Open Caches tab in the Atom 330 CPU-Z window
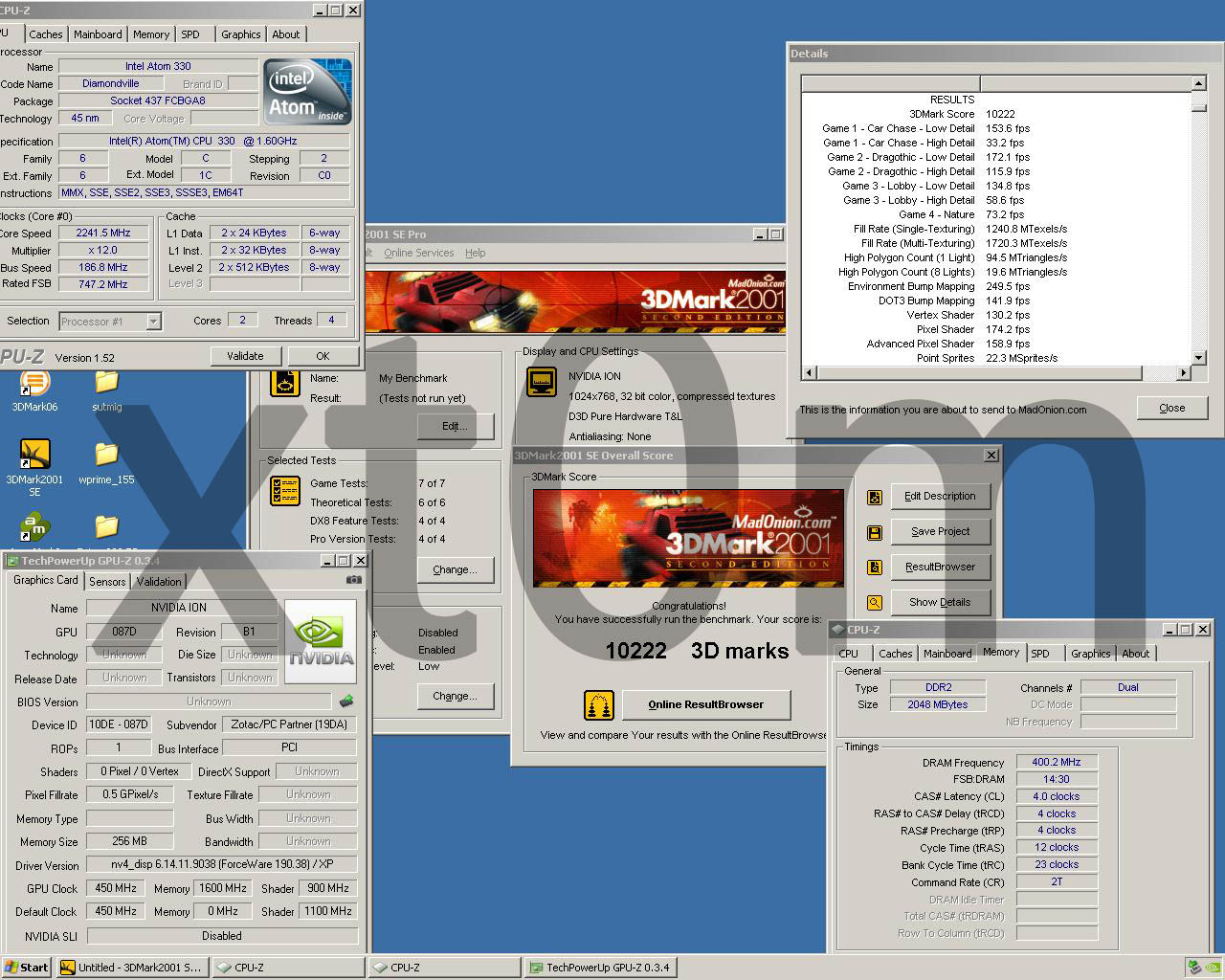The height and width of the screenshot is (980, 1225). (x=46, y=34)
